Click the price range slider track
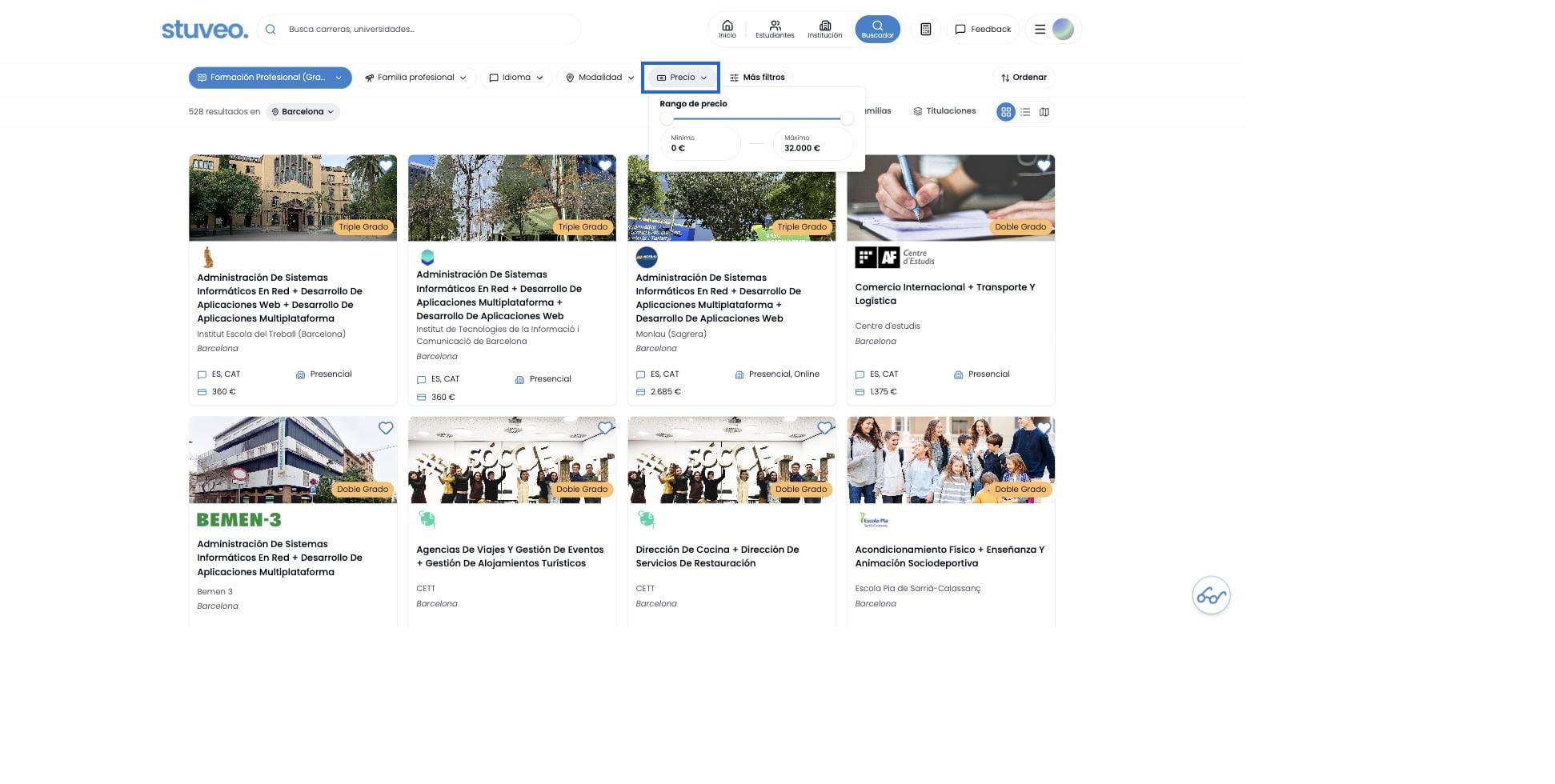Screen dimensions: 1555x784 757,118
